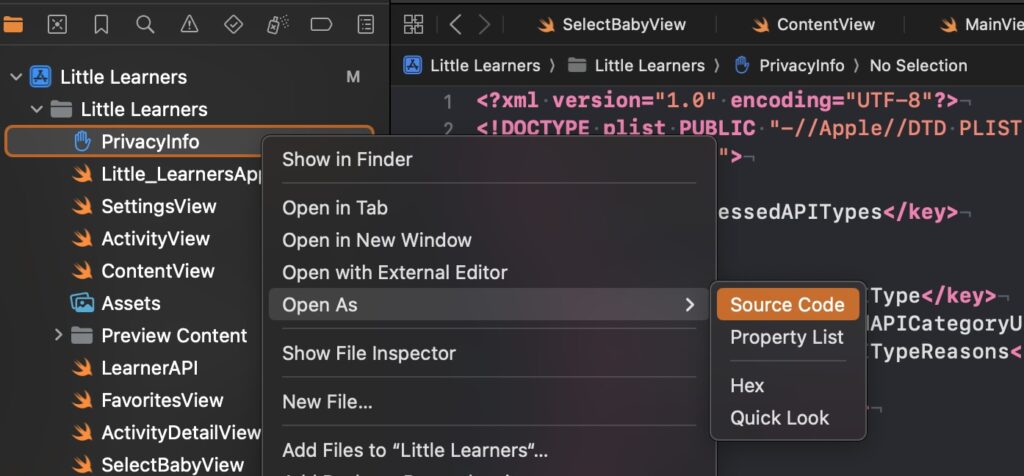Select ActivityView file in navigator
The image size is (1024, 476).
tap(155, 238)
